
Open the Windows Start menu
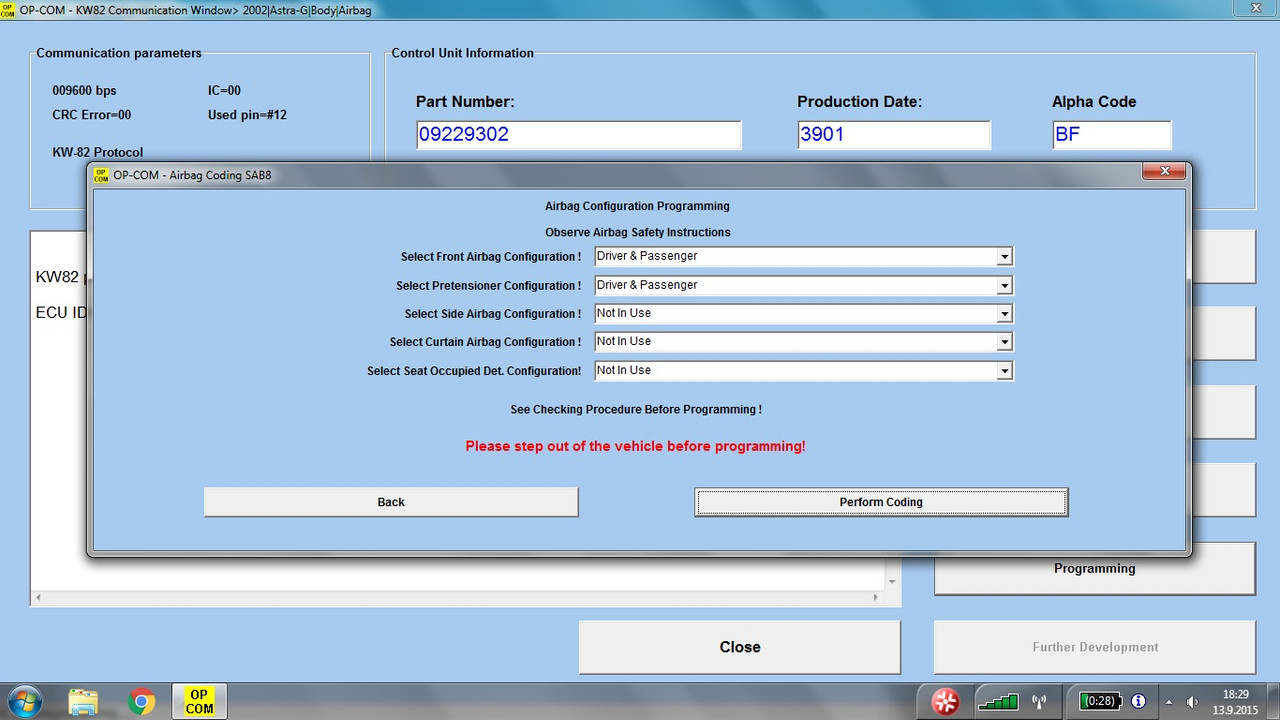[23, 701]
